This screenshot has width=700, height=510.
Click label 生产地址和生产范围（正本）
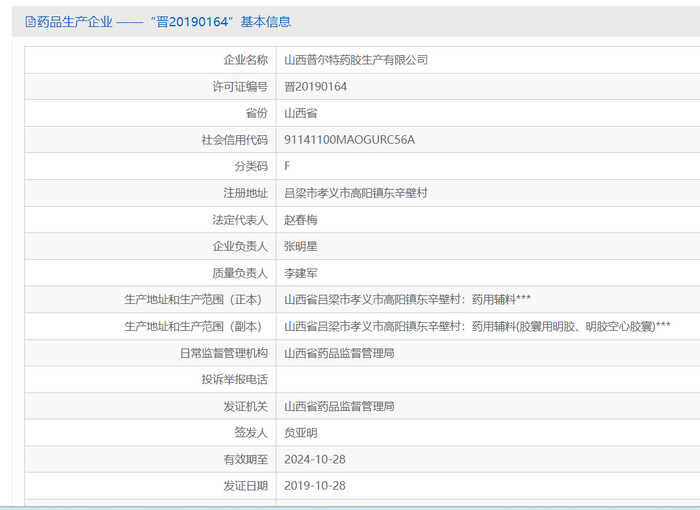[196, 299]
